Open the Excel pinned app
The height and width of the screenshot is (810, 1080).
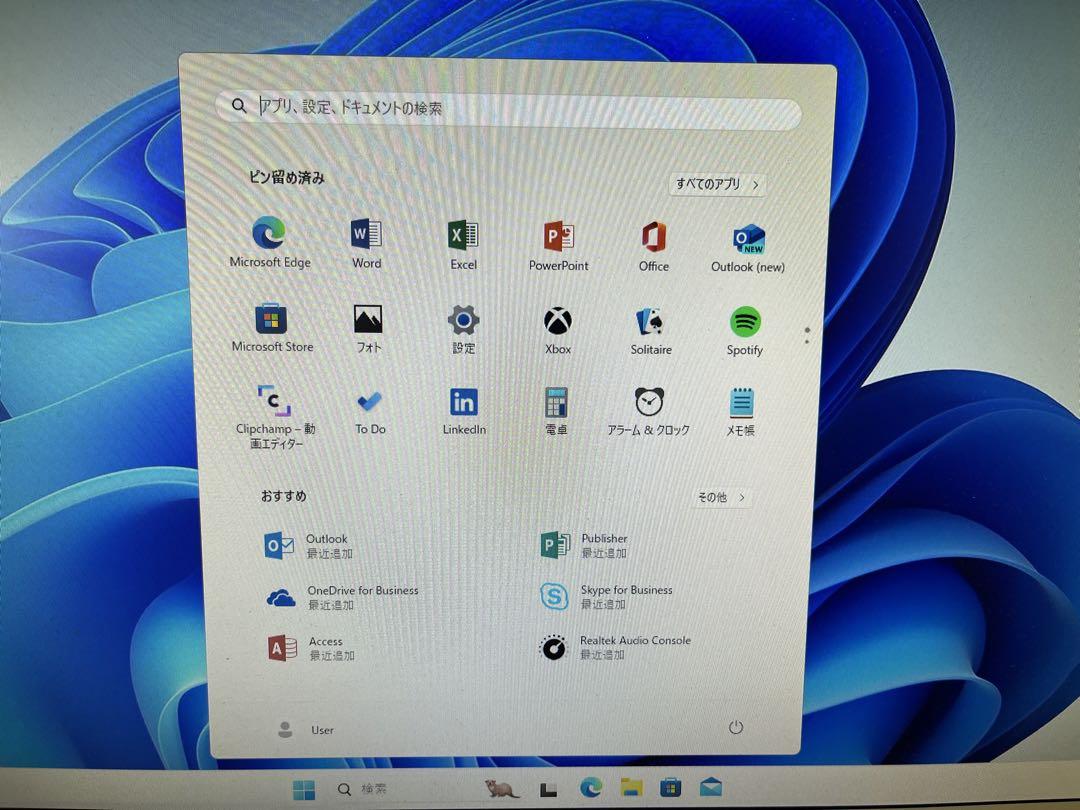(464, 244)
